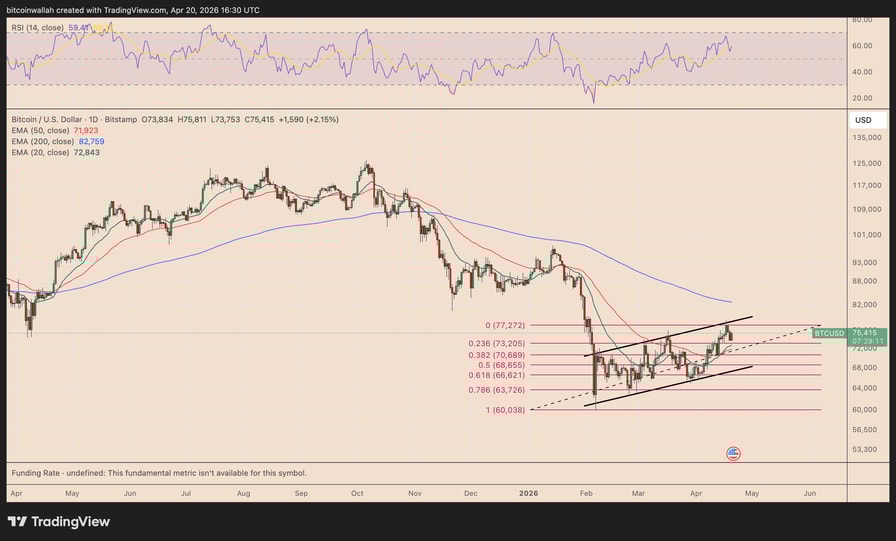Select the EMA (200, close) legend entry
Screen dimensions: 896x541
(x=42, y=142)
